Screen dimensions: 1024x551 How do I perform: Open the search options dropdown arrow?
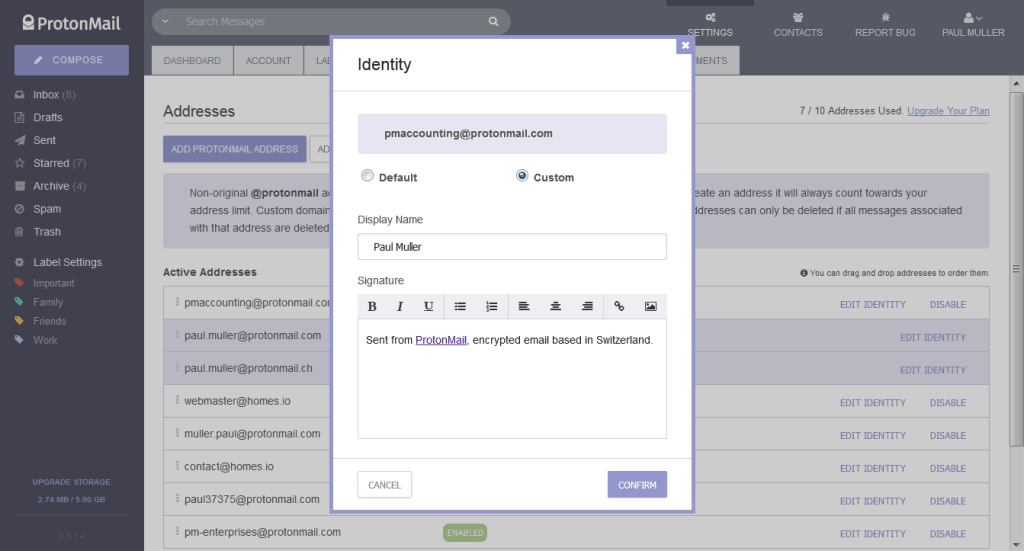click(x=165, y=22)
